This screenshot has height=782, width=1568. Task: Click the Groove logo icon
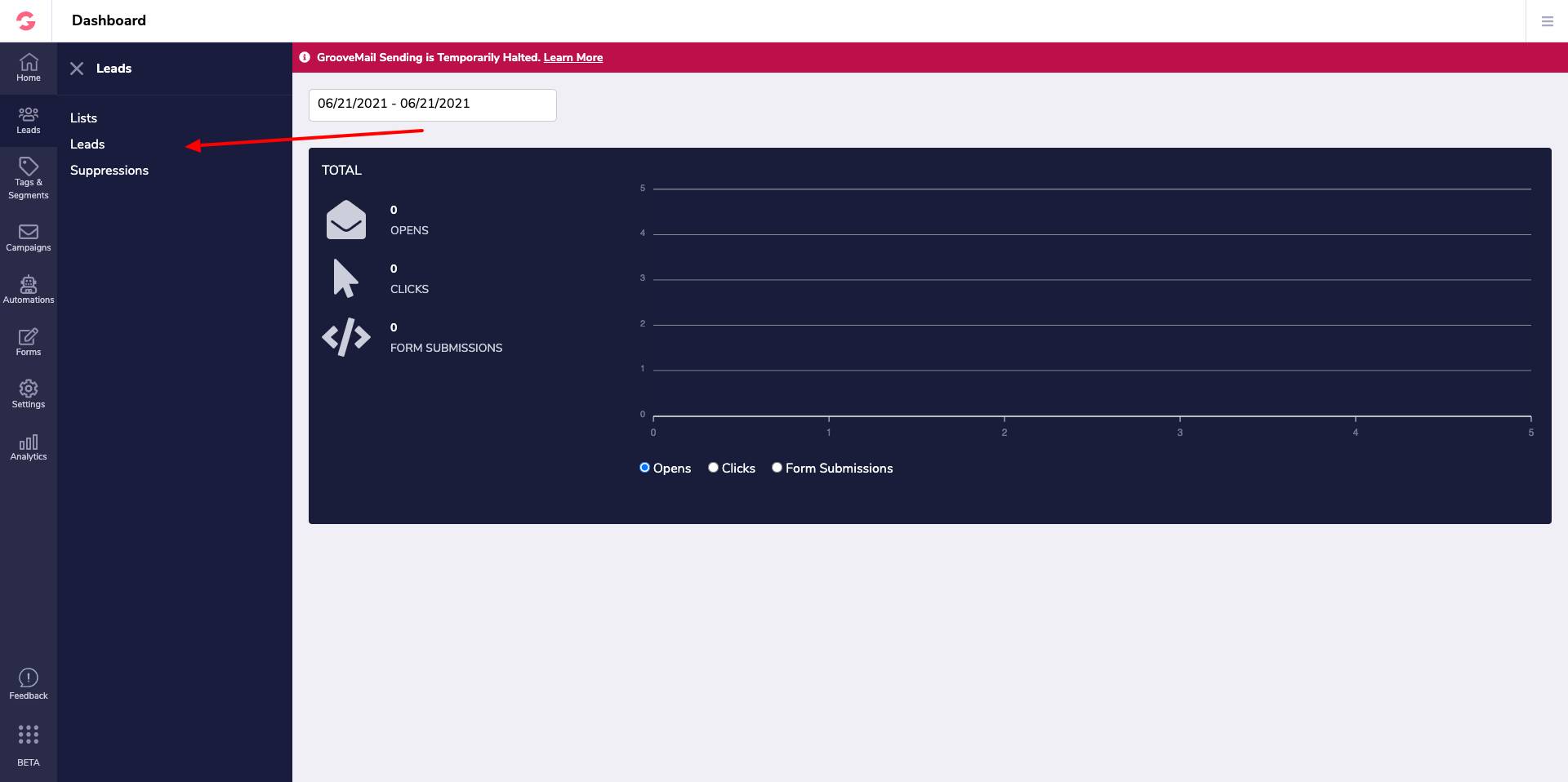(x=26, y=21)
